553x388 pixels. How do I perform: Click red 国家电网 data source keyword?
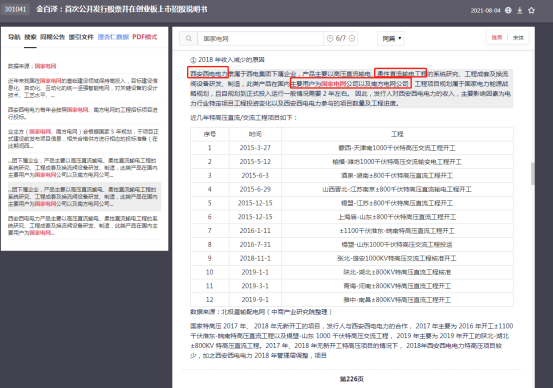pos(45,66)
